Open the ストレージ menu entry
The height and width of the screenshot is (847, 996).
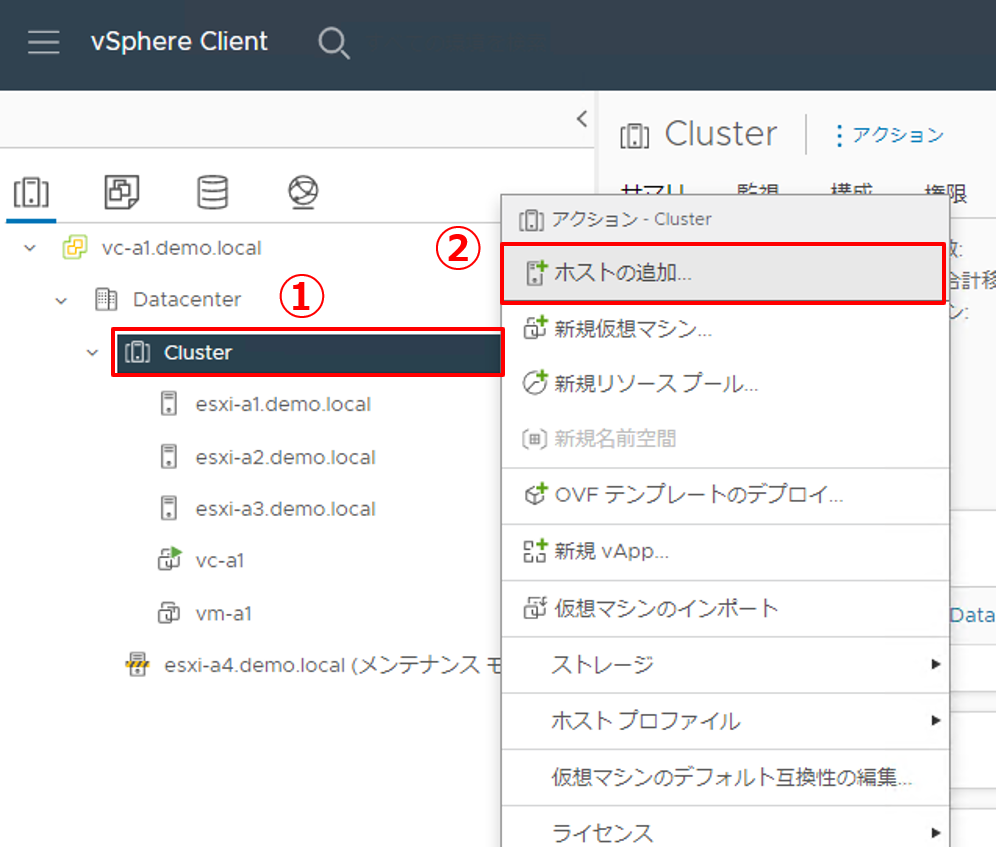click(x=725, y=665)
